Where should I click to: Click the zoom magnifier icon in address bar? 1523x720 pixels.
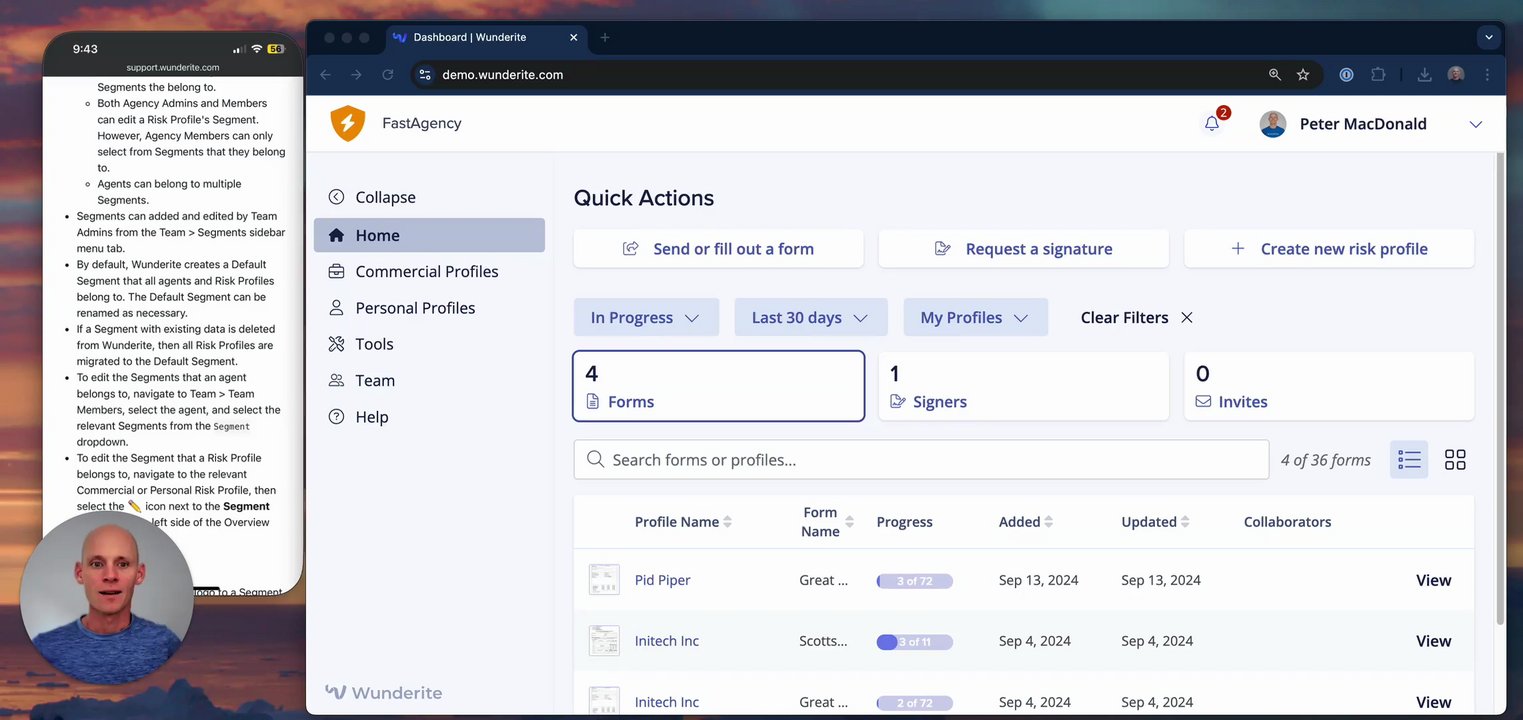[1275, 75]
